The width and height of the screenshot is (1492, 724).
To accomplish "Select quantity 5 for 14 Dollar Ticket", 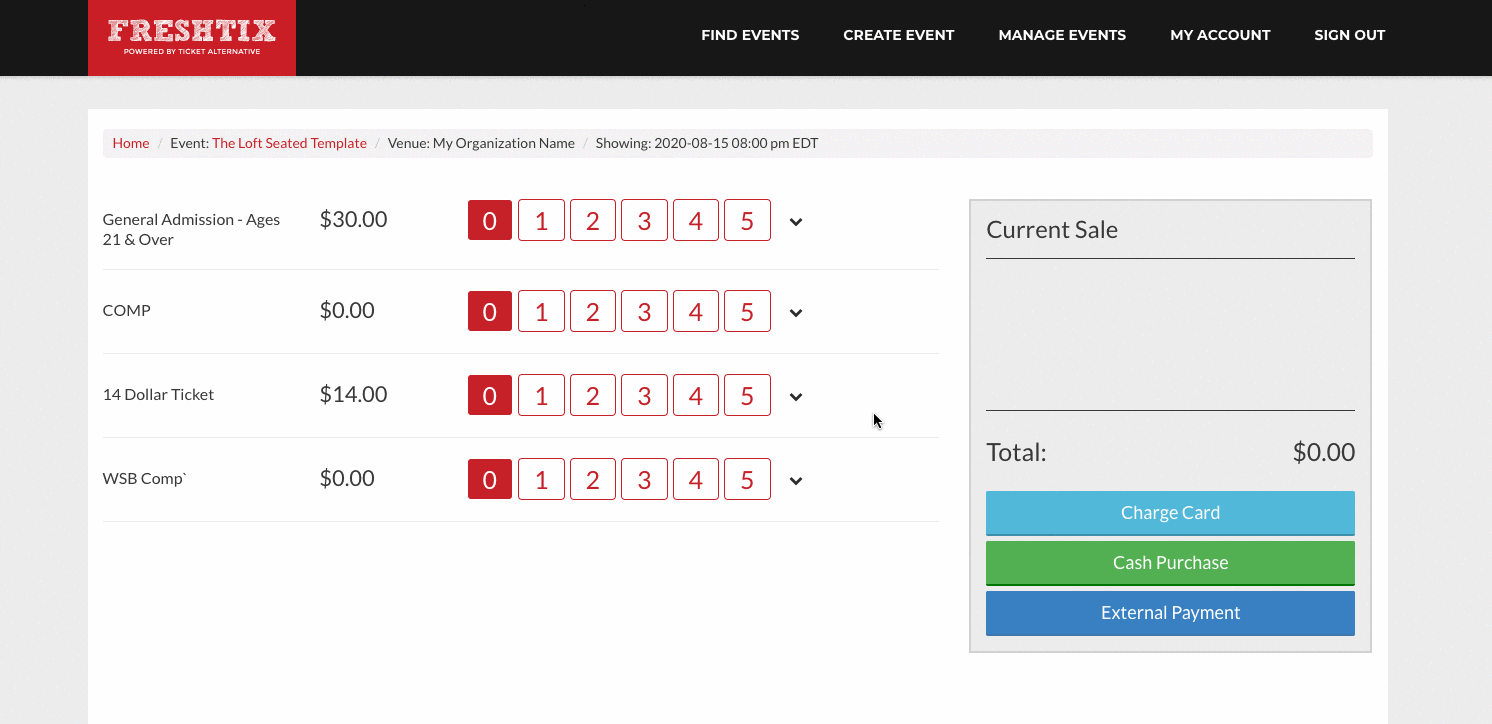I will point(747,395).
